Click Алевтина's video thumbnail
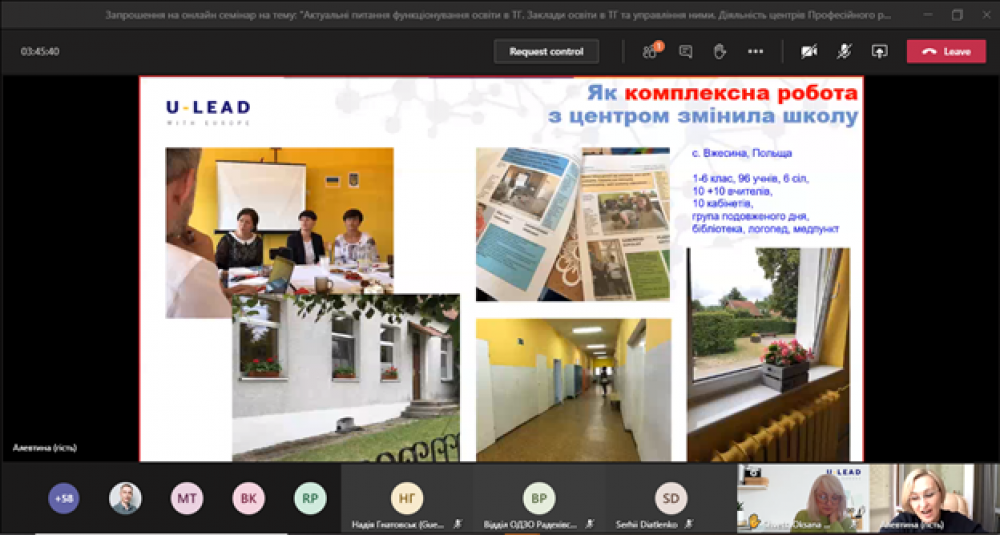This screenshot has width=1000, height=535. (x=935, y=497)
